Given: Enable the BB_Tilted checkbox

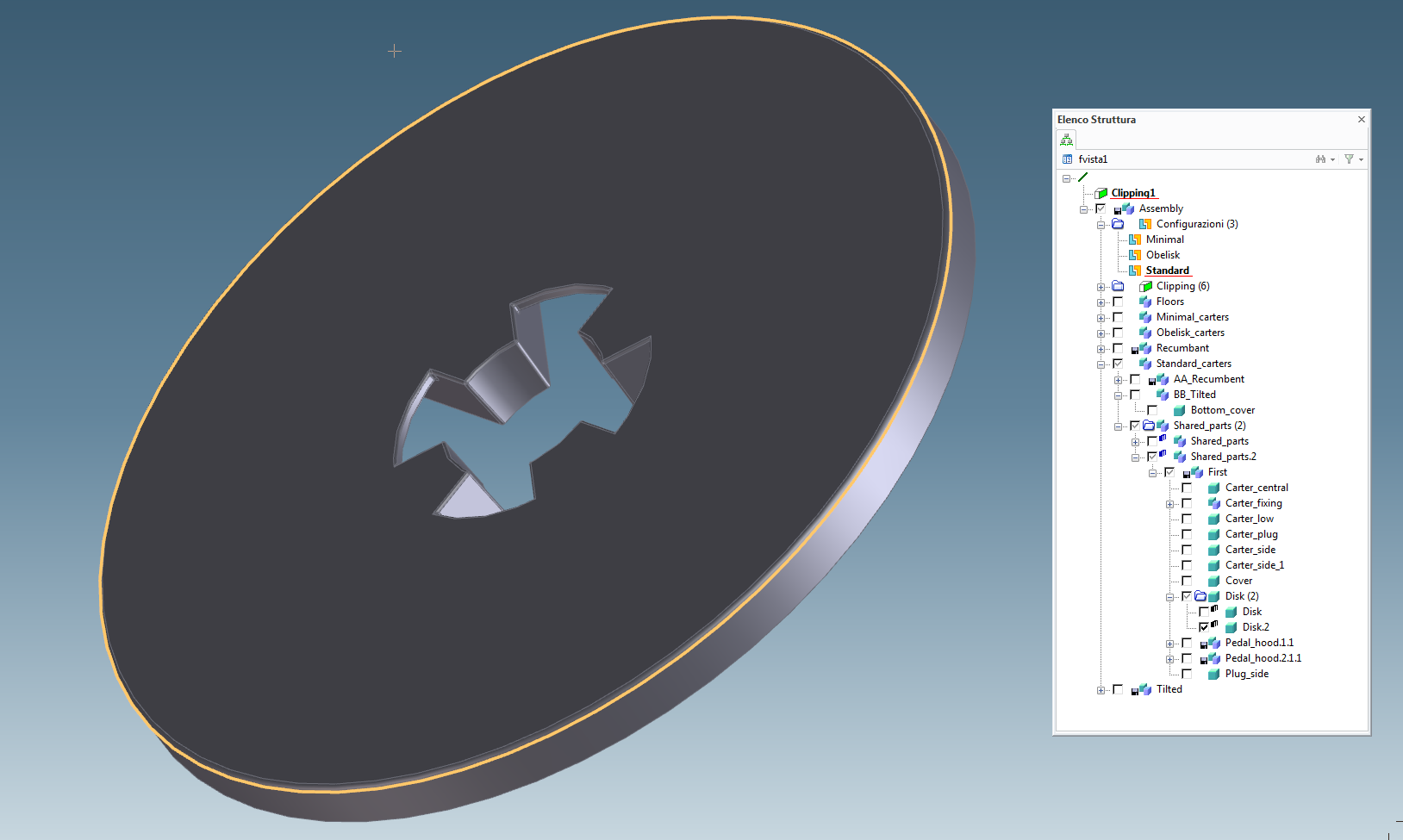Looking at the screenshot, I should tap(1135, 395).
